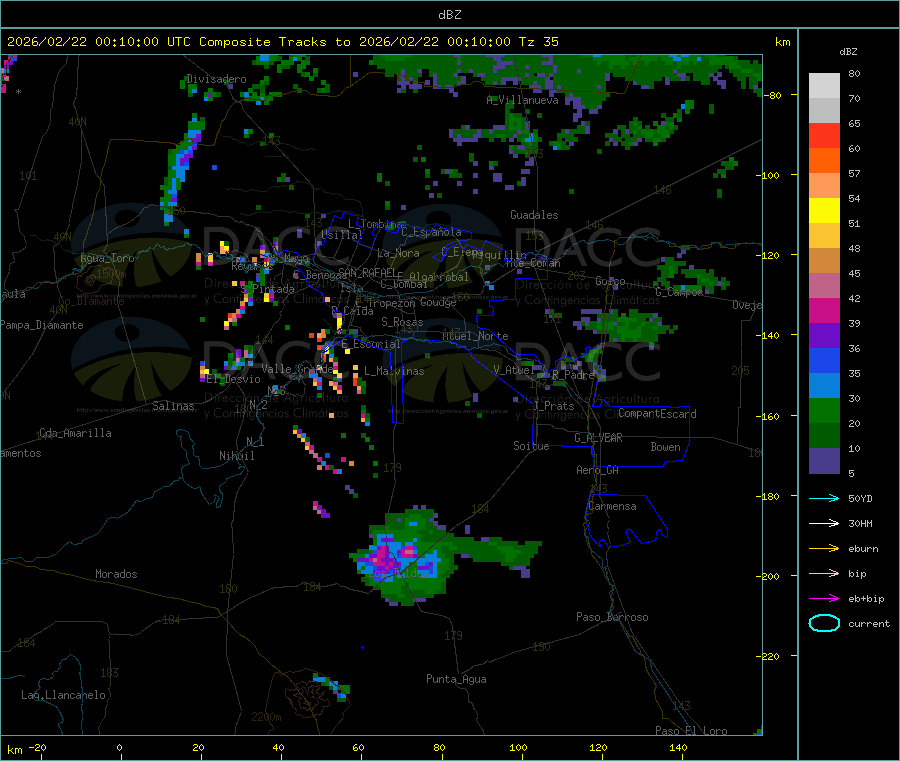This screenshot has width=900, height=761.
Task: Click the Paso_Barroso map label
Action: coord(612,617)
